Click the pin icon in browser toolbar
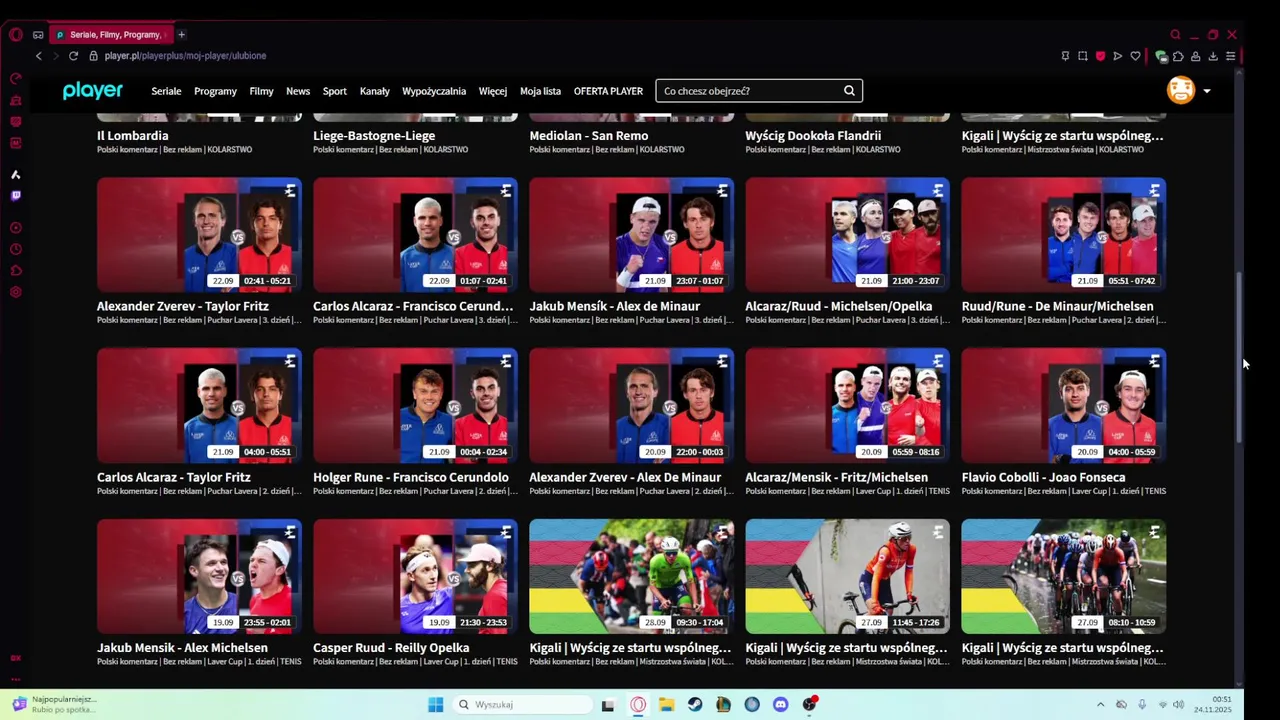The height and width of the screenshot is (720, 1280). [1065, 56]
